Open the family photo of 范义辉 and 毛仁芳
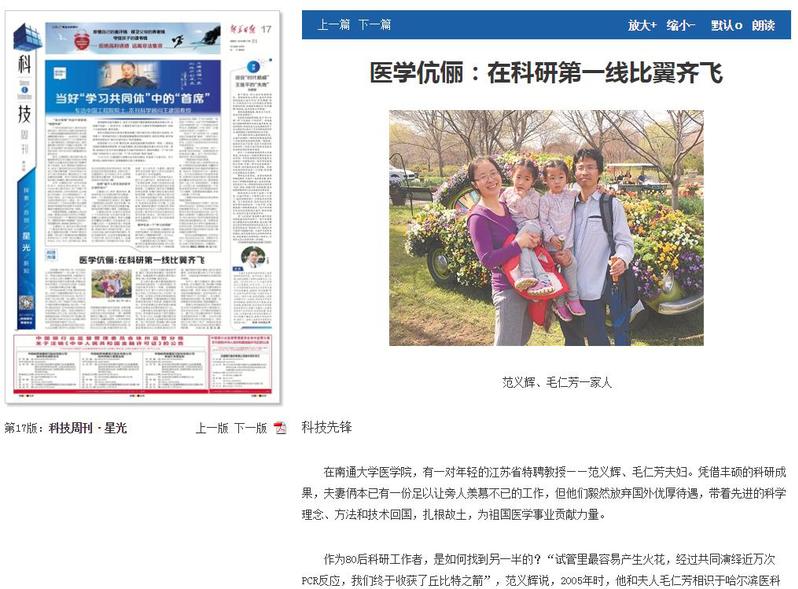798x589 pixels. tap(546, 228)
